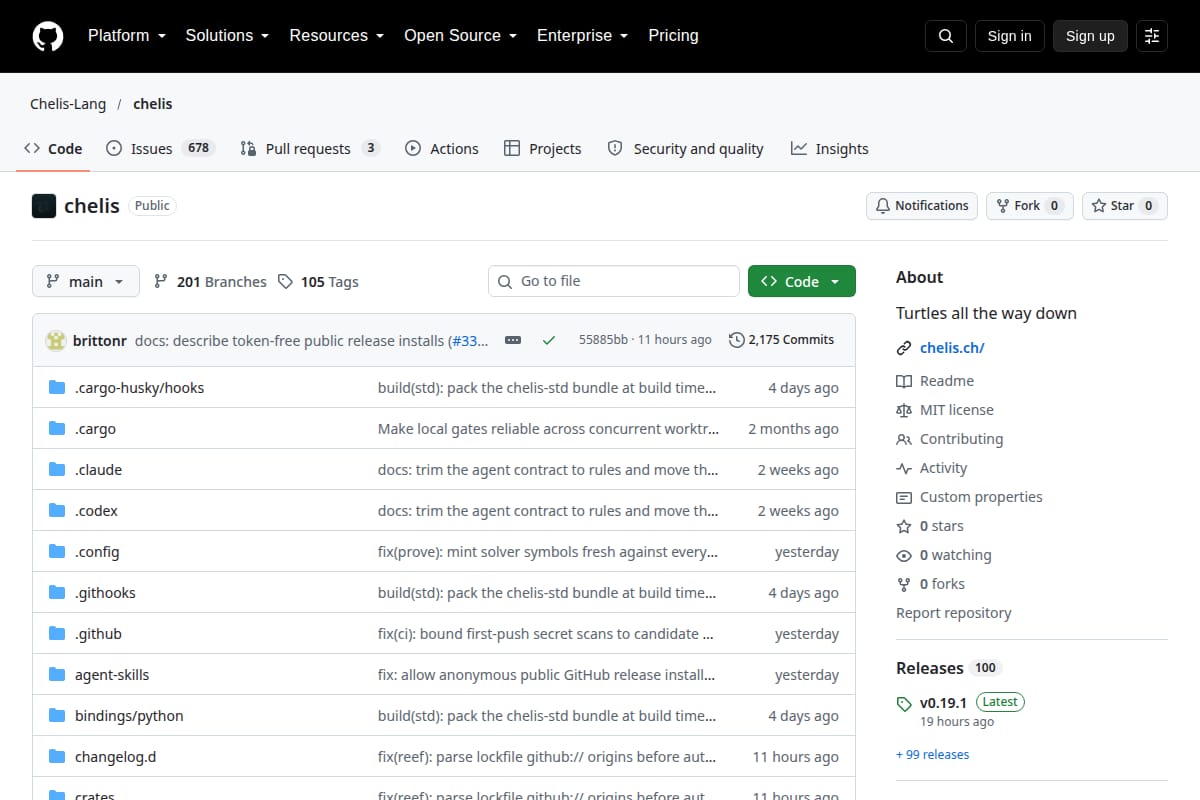Click the Sign up button
This screenshot has height=800, width=1200.
tap(1090, 36)
